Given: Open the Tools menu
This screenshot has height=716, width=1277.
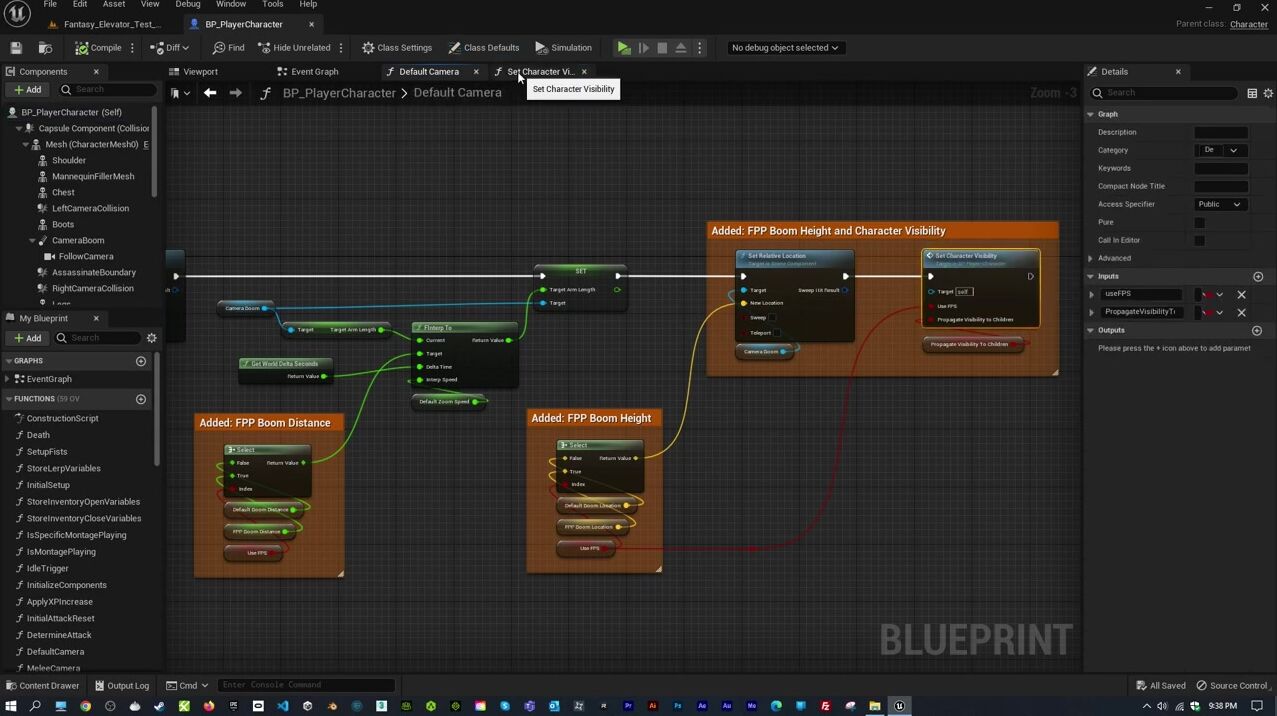Looking at the screenshot, I should pos(272,5).
